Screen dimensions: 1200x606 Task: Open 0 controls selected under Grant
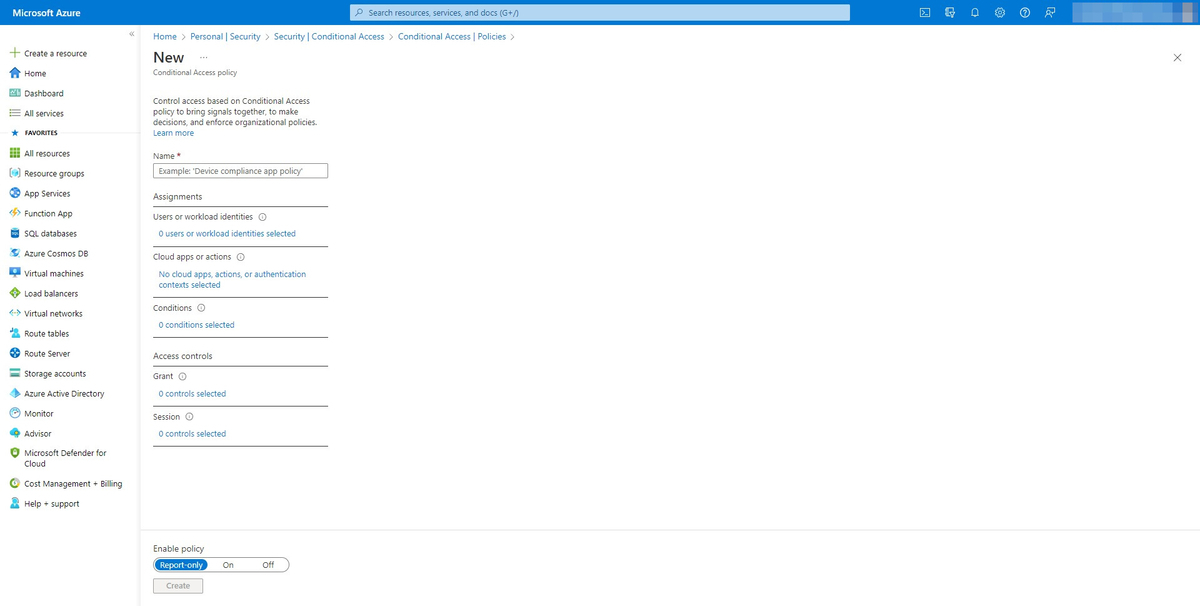pyautogui.click(x=192, y=394)
